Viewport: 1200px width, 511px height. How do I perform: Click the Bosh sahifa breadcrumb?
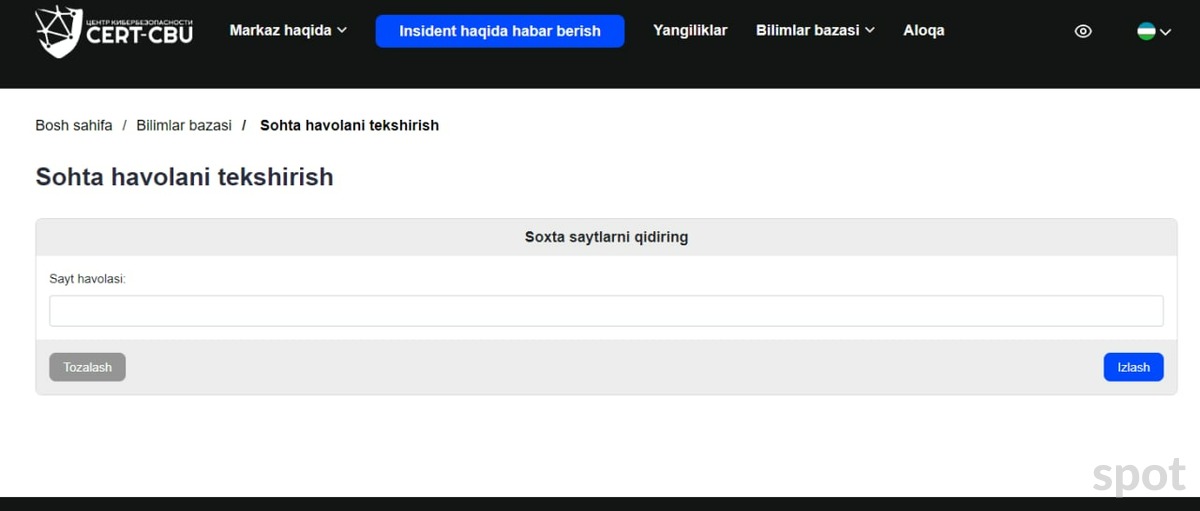point(74,125)
